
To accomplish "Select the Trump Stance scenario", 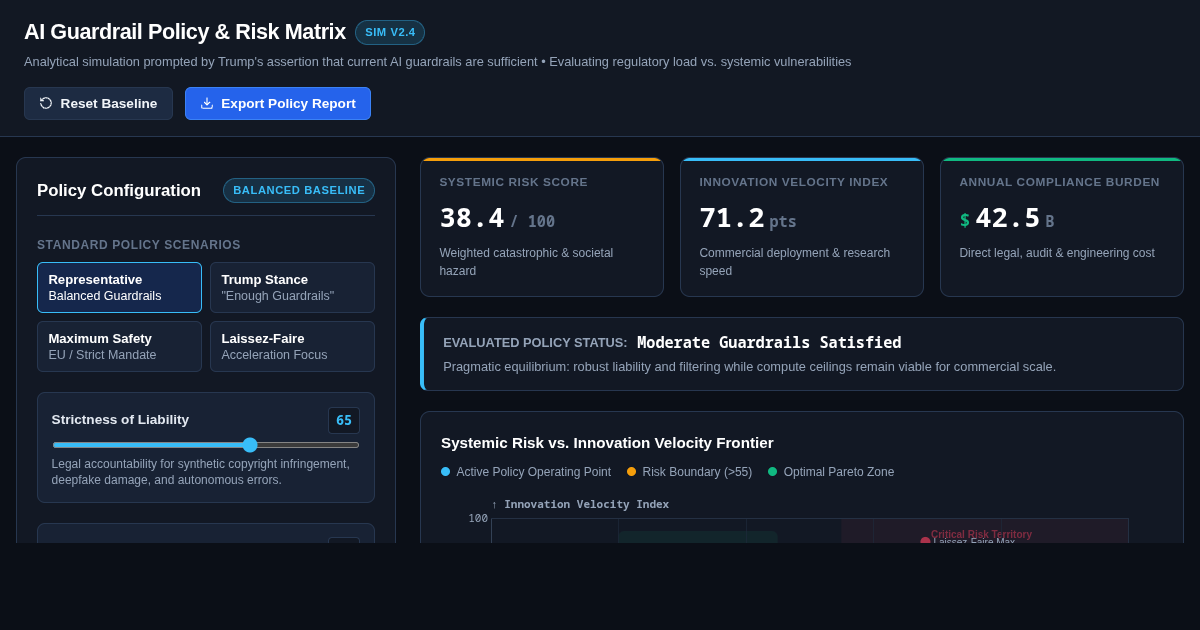I will pyautogui.click(x=292, y=288).
